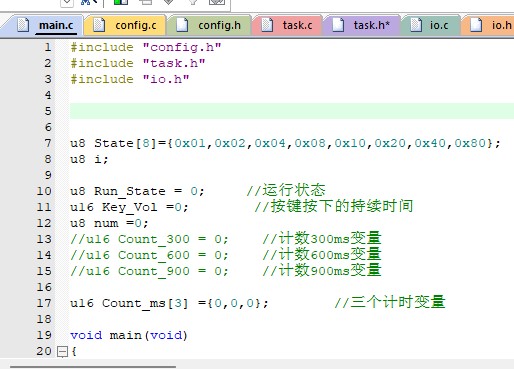The width and height of the screenshot is (514, 369).
Task: Click the 0x80 value in State array
Action: click(x=470, y=143)
